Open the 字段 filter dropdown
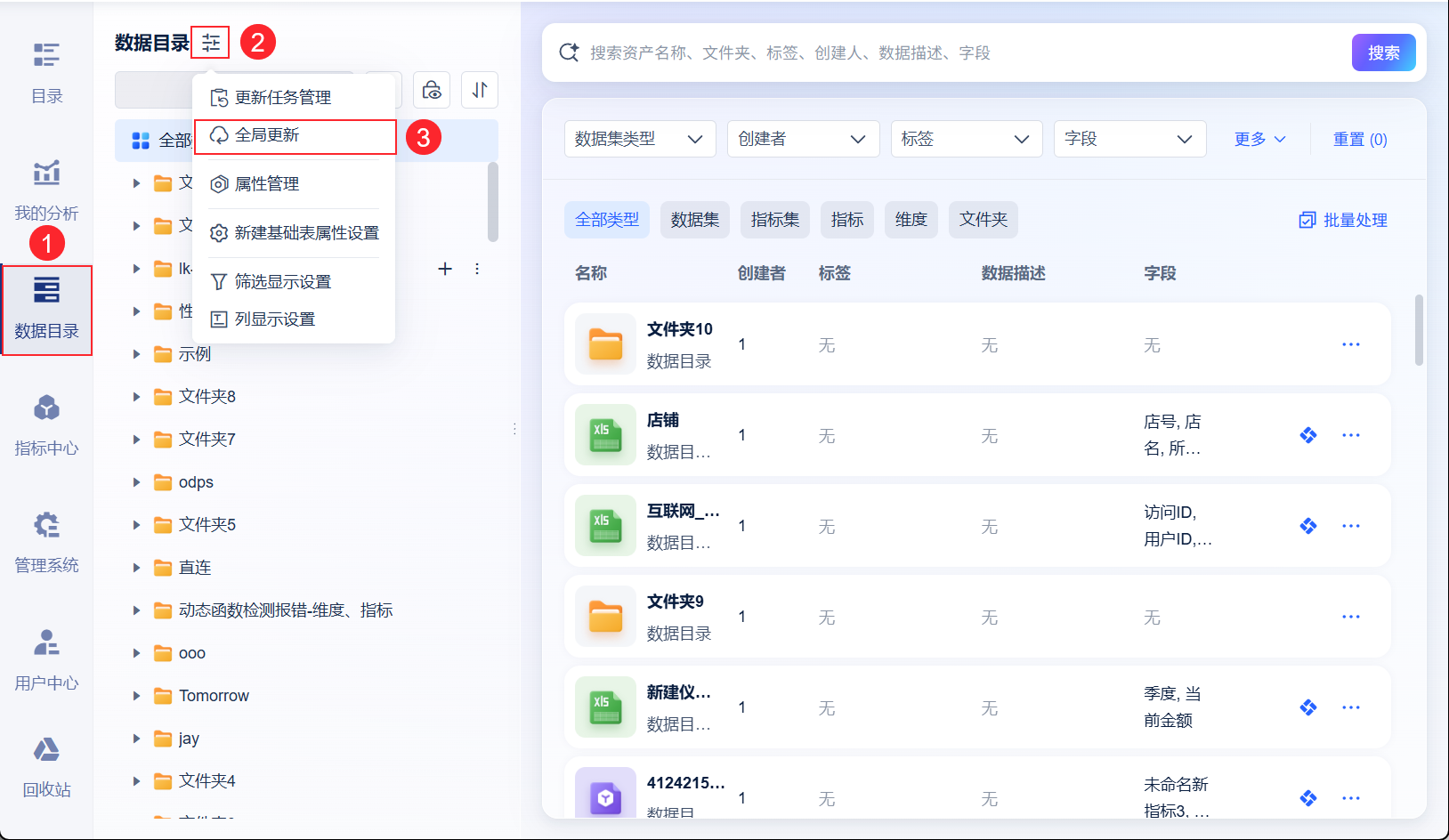Viewport: 1449px width, 840px height. pyautogui.click(x=1129, y=139)
